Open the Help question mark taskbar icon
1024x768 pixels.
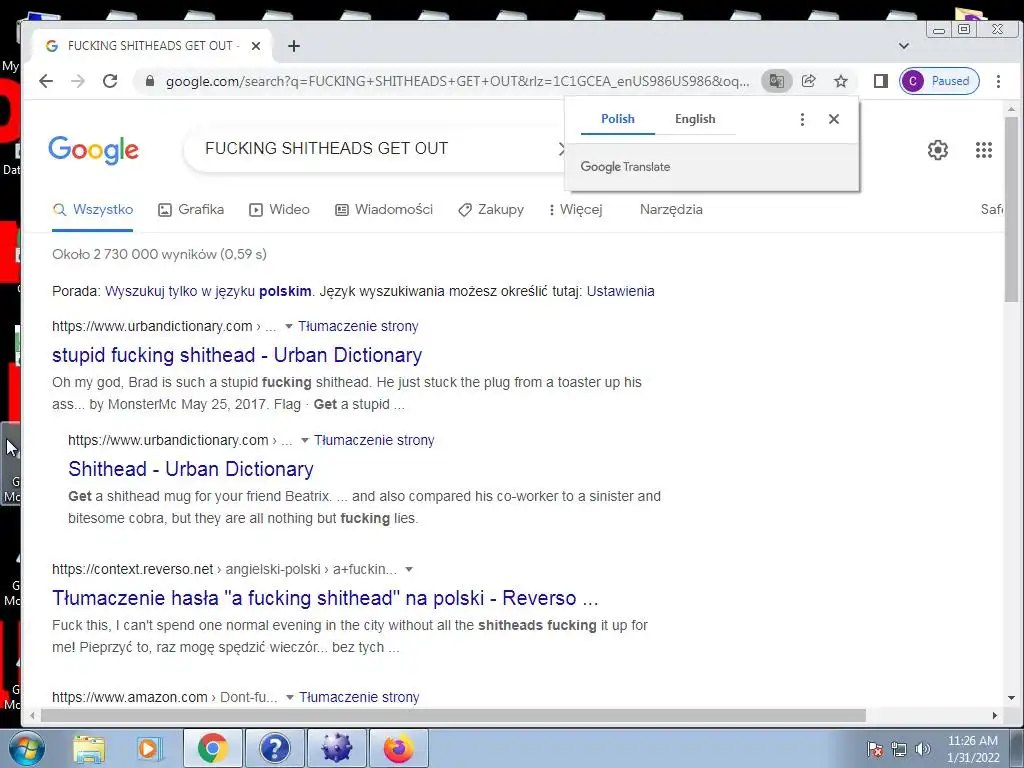(274, 748)
